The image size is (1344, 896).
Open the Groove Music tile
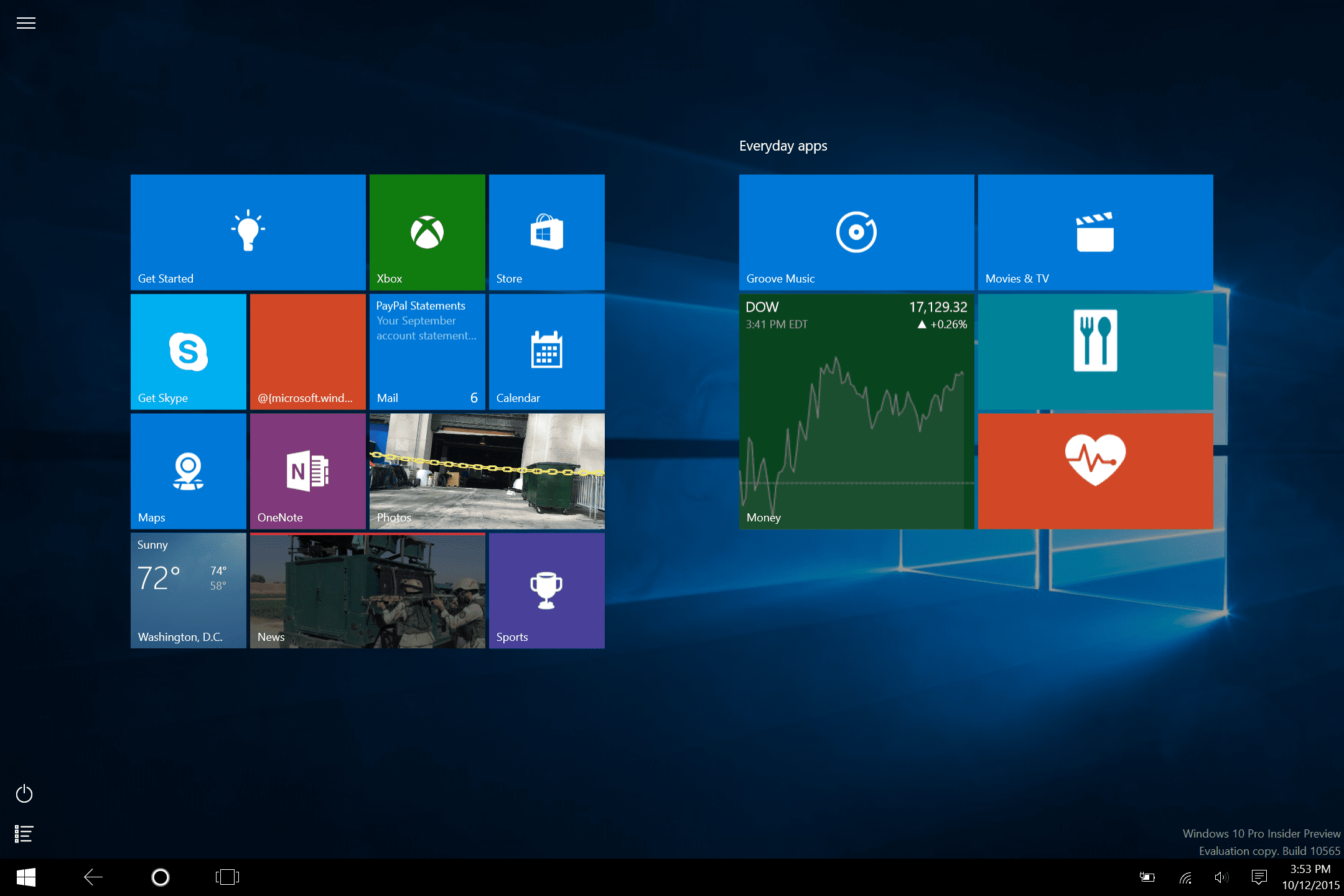coord(856,232)
